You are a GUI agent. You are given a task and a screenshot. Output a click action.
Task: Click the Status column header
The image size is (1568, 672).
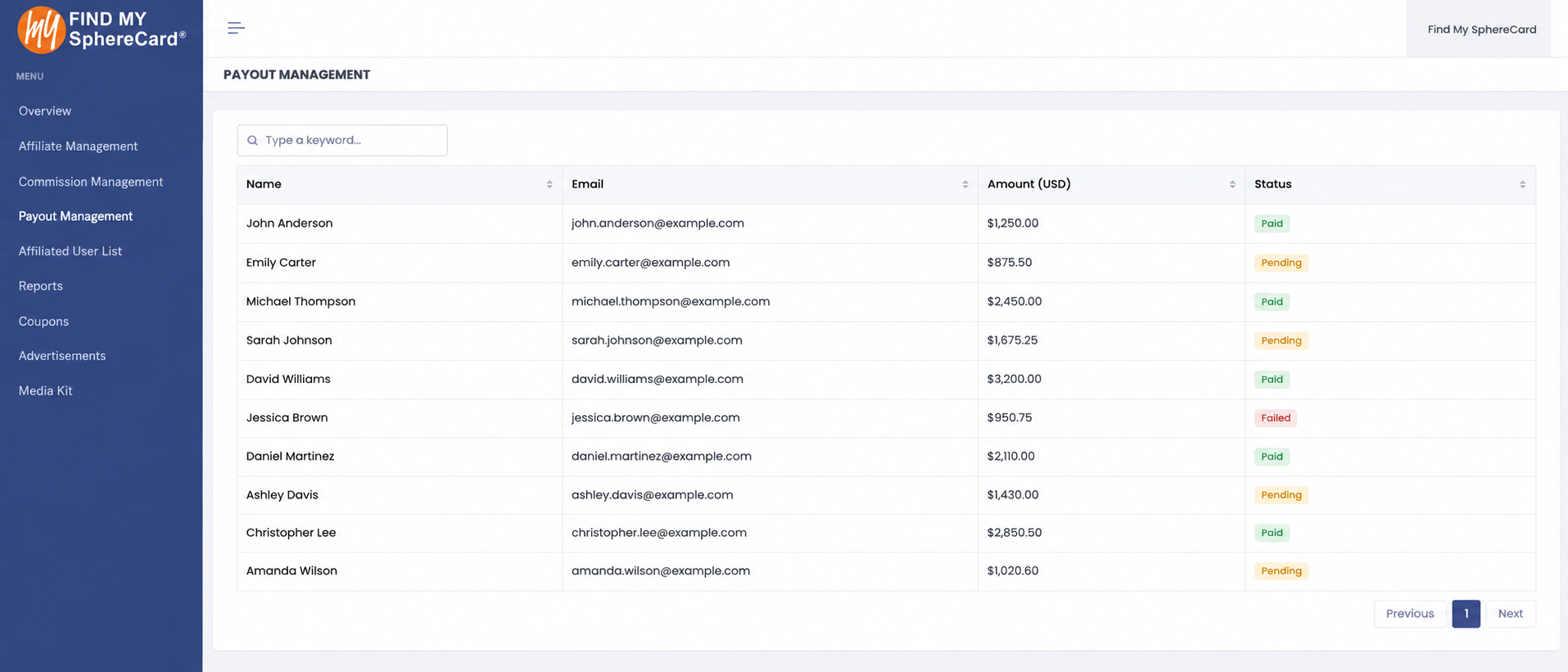pyautogui.click(x=1391, y=185)
